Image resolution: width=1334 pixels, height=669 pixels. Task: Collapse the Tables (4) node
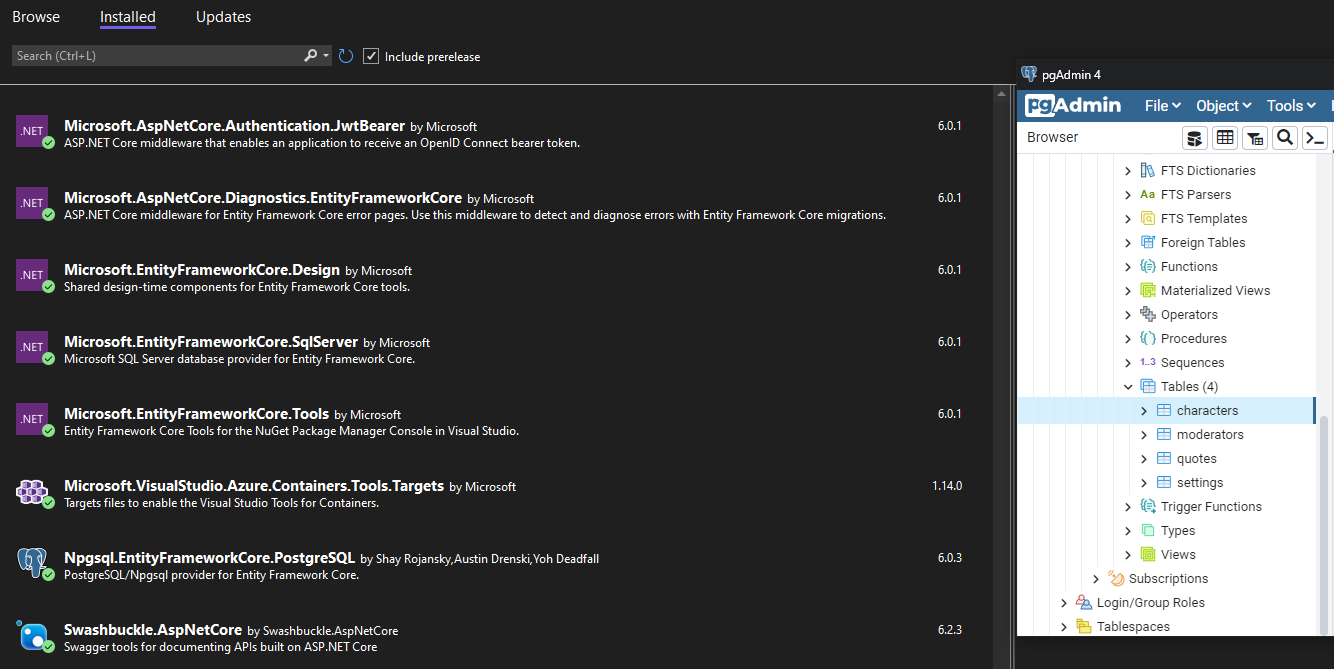1128,386
